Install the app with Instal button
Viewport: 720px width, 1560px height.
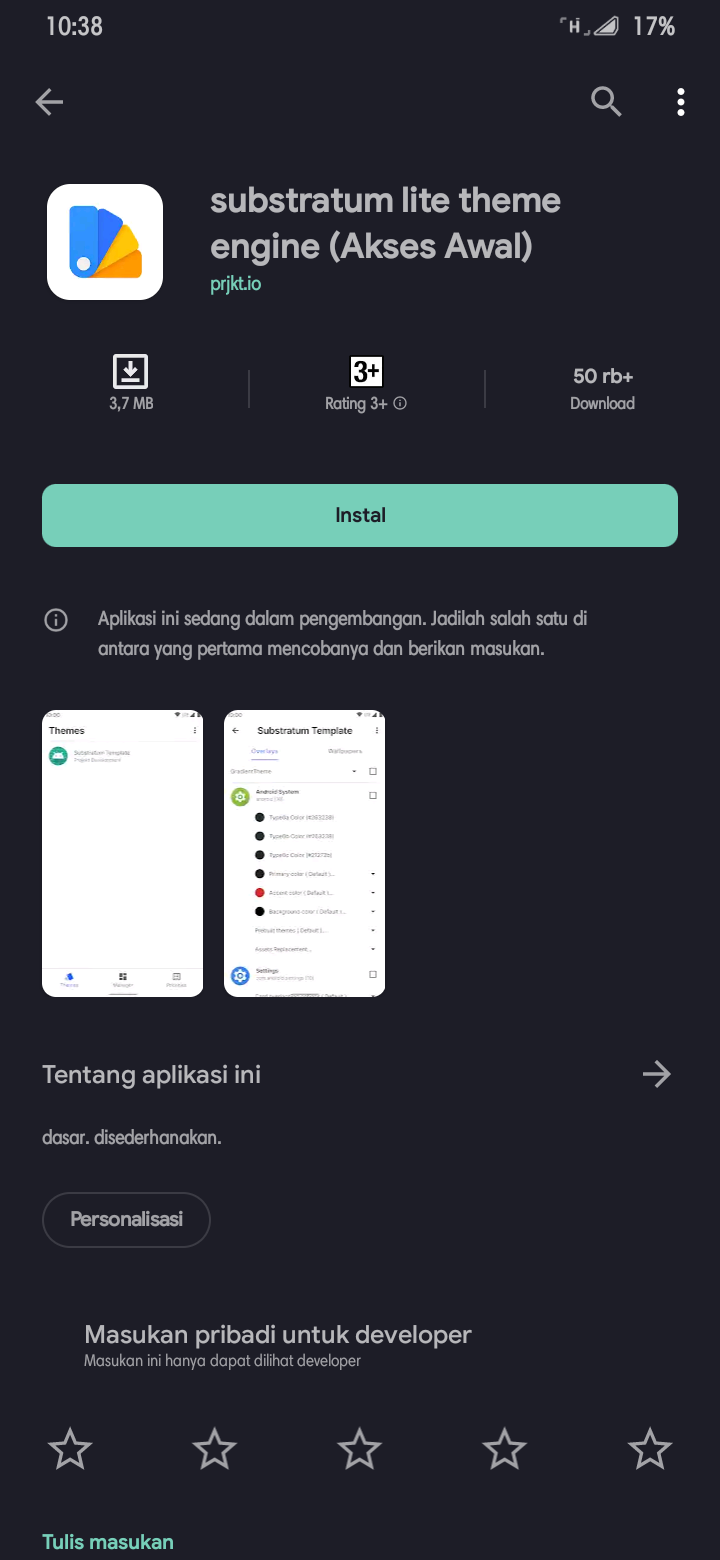(360, 516)
